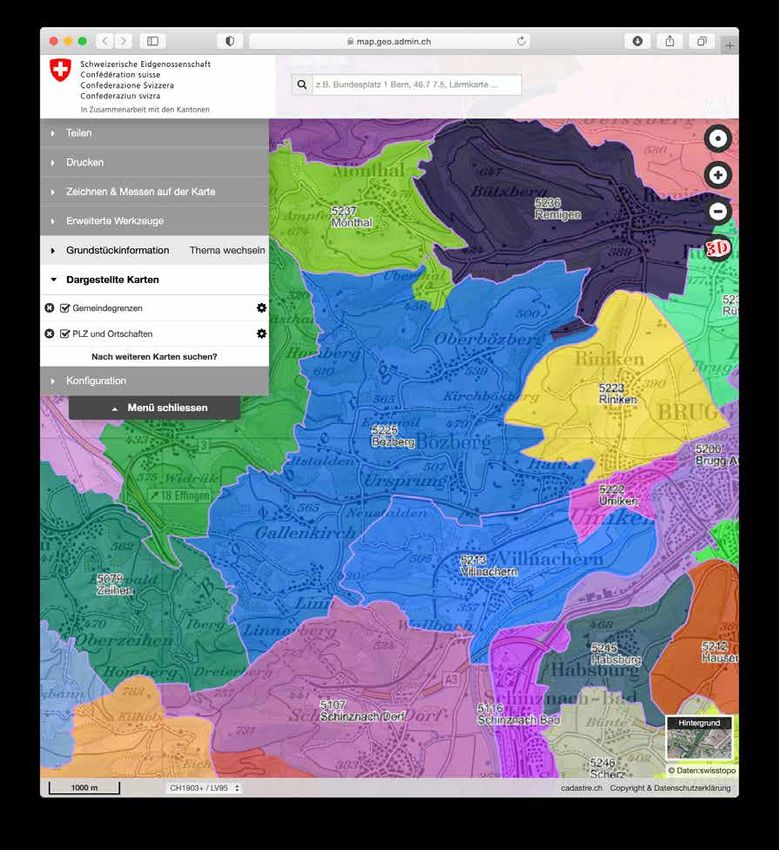This screenshot has width=779, height=850.
Task: Click the Thema wechseln link
Action: [227, 250]
